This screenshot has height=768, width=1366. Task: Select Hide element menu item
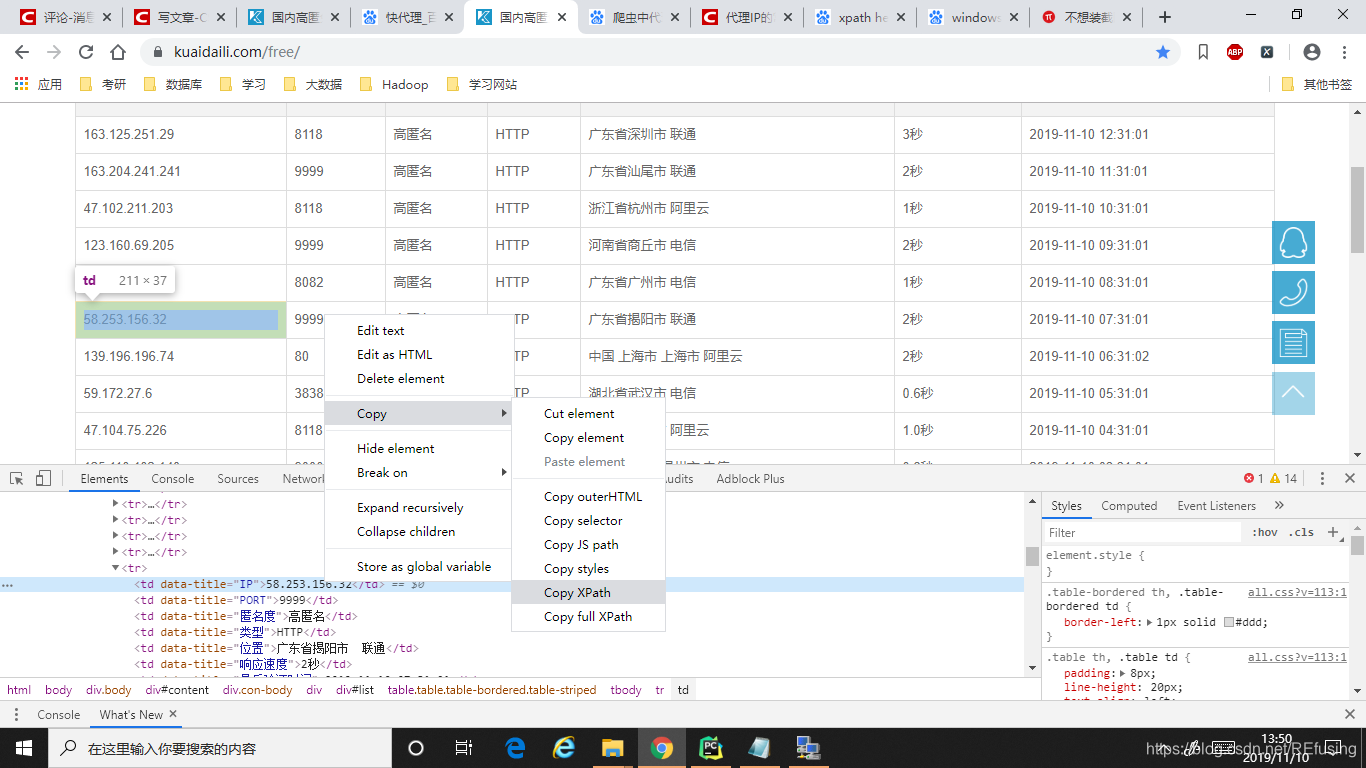418,448
